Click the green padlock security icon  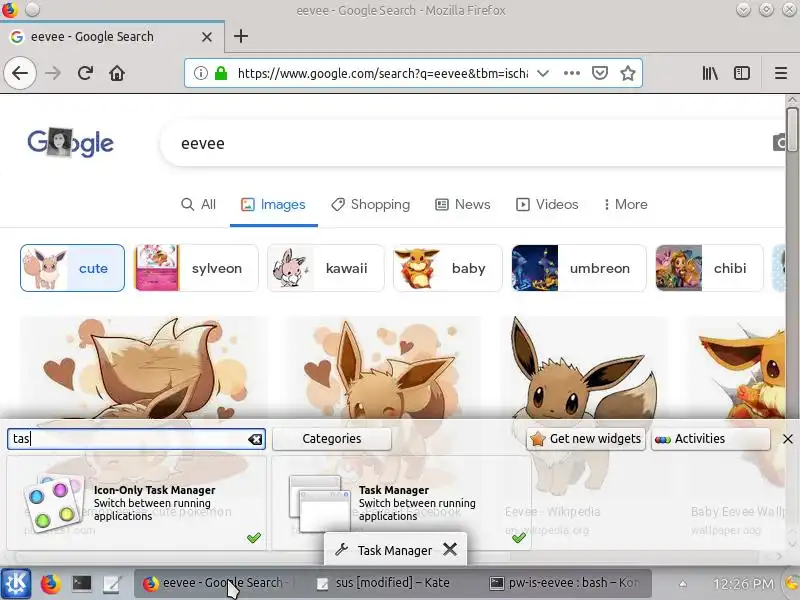coord(221,73)
